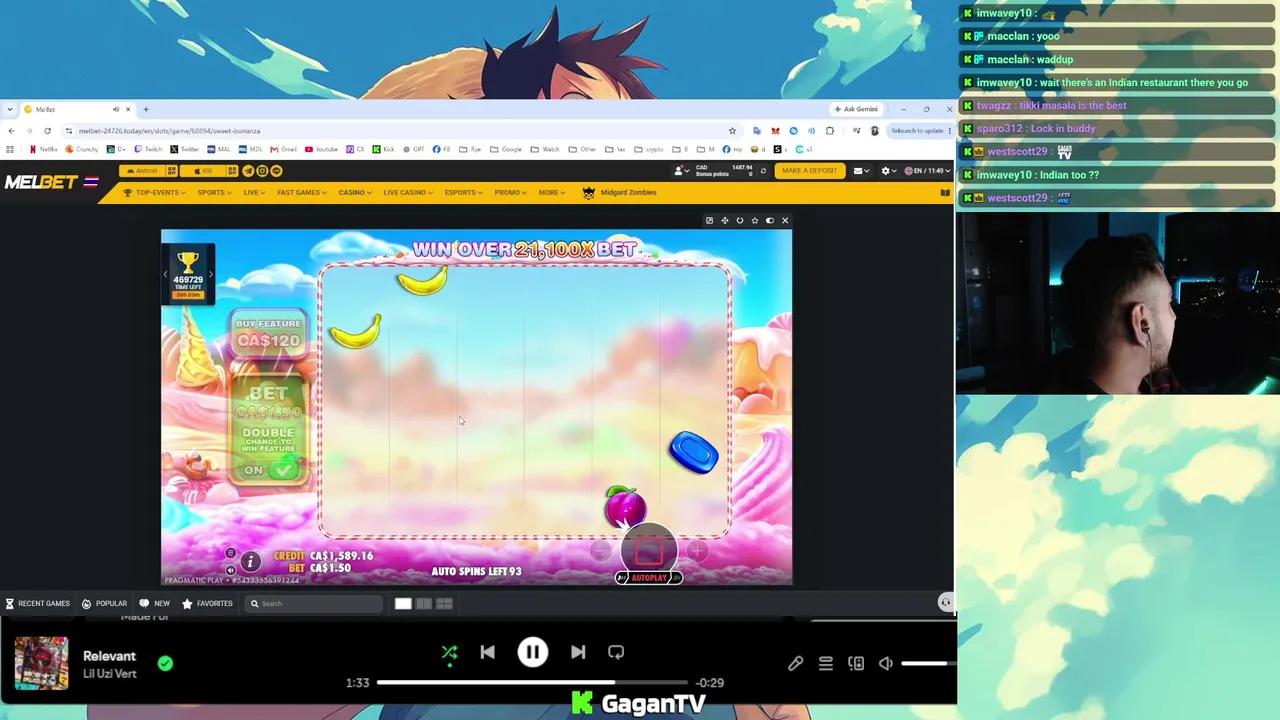Select the single game view layout
The width and height of the screenshot is (1280, 720).
(403, 603)
